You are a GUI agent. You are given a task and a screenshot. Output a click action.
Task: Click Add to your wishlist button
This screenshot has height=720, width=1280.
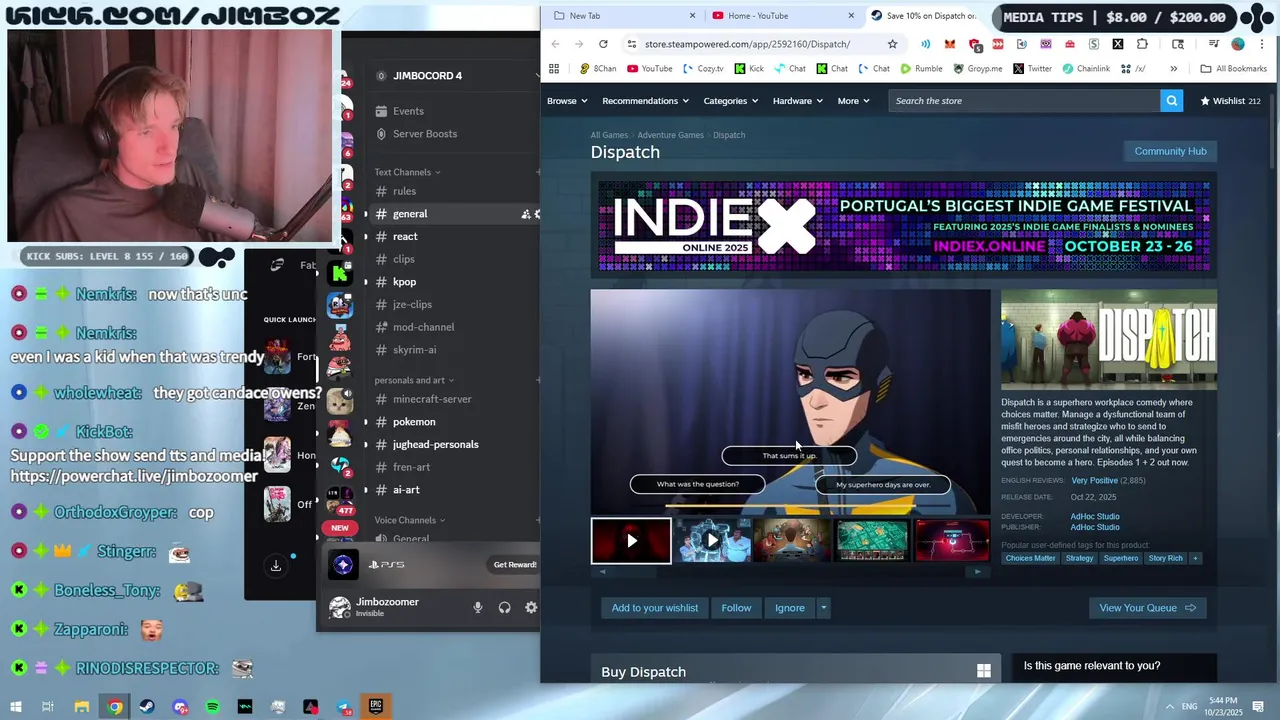[655, 608]
